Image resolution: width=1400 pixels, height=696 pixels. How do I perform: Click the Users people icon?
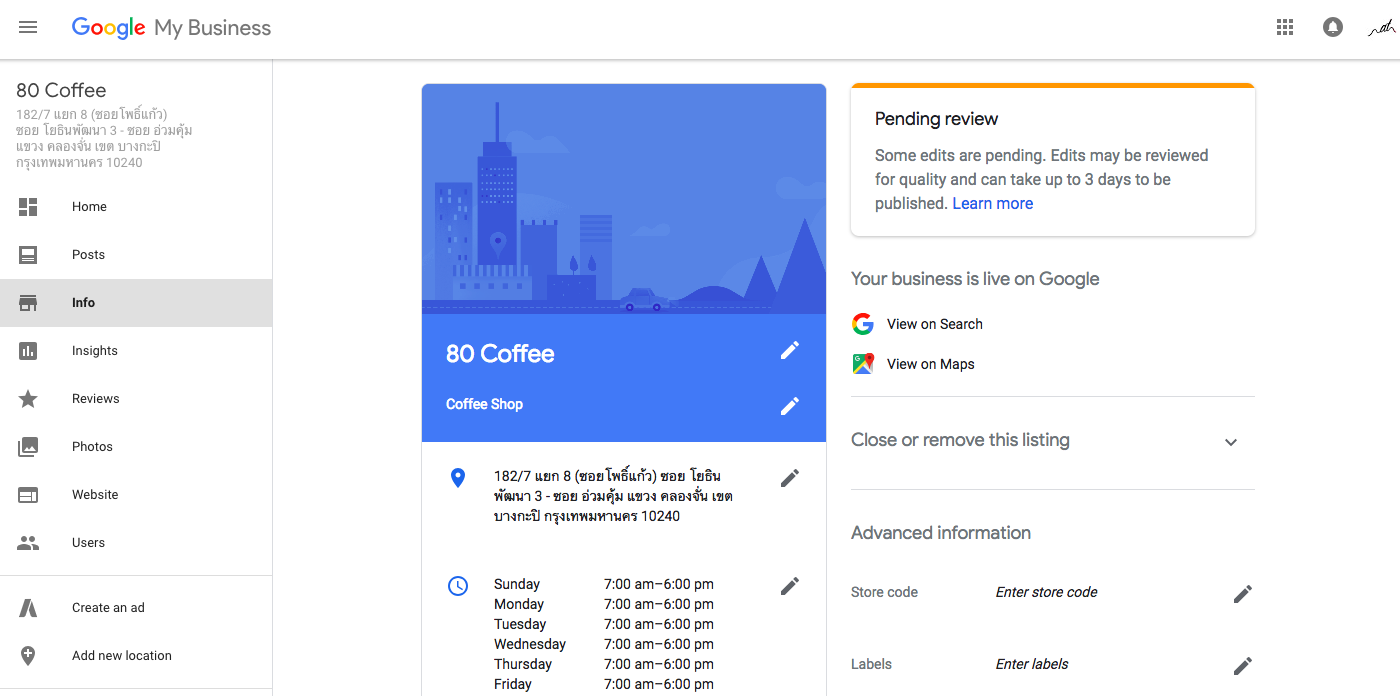(28, 543)
